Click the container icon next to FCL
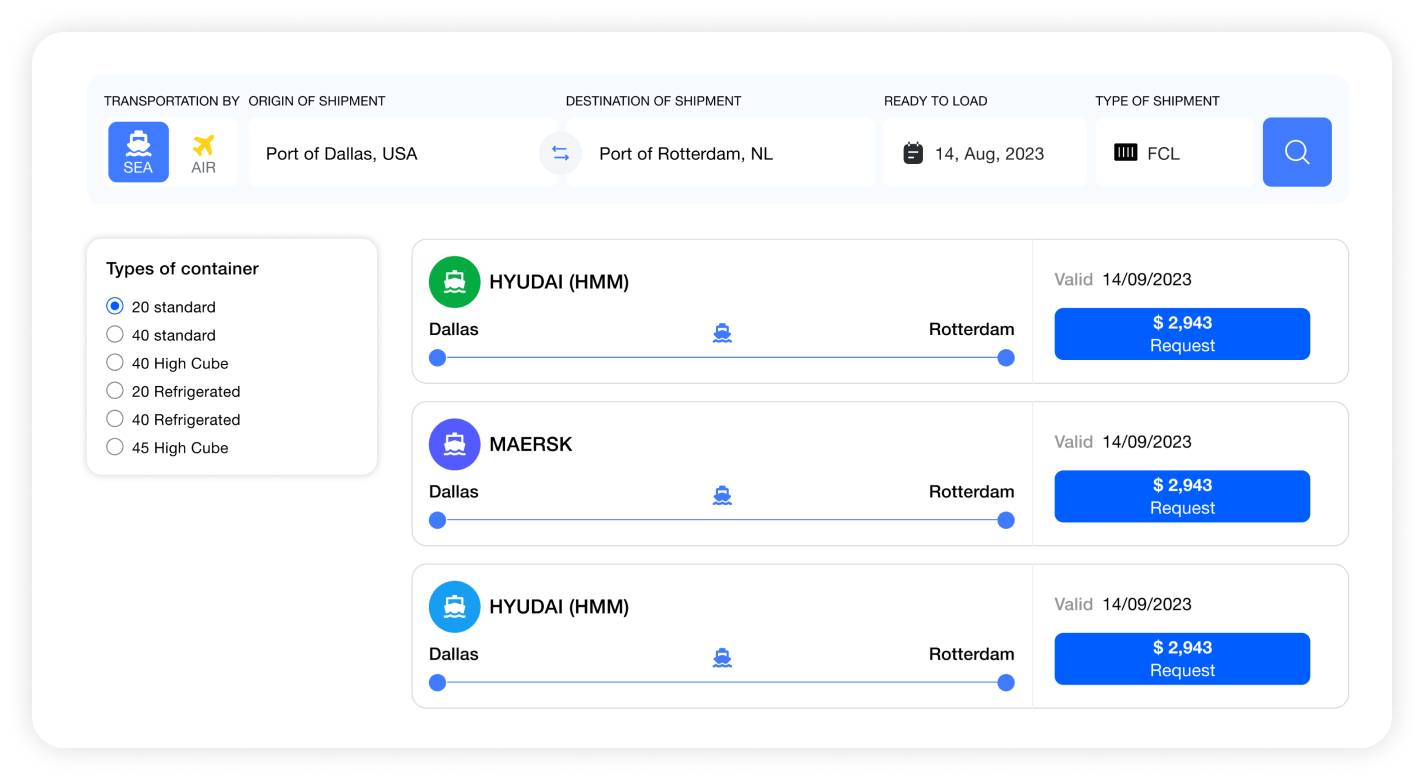The height and width of the screenshot is (780, 1424). [x=1124, y=151]
